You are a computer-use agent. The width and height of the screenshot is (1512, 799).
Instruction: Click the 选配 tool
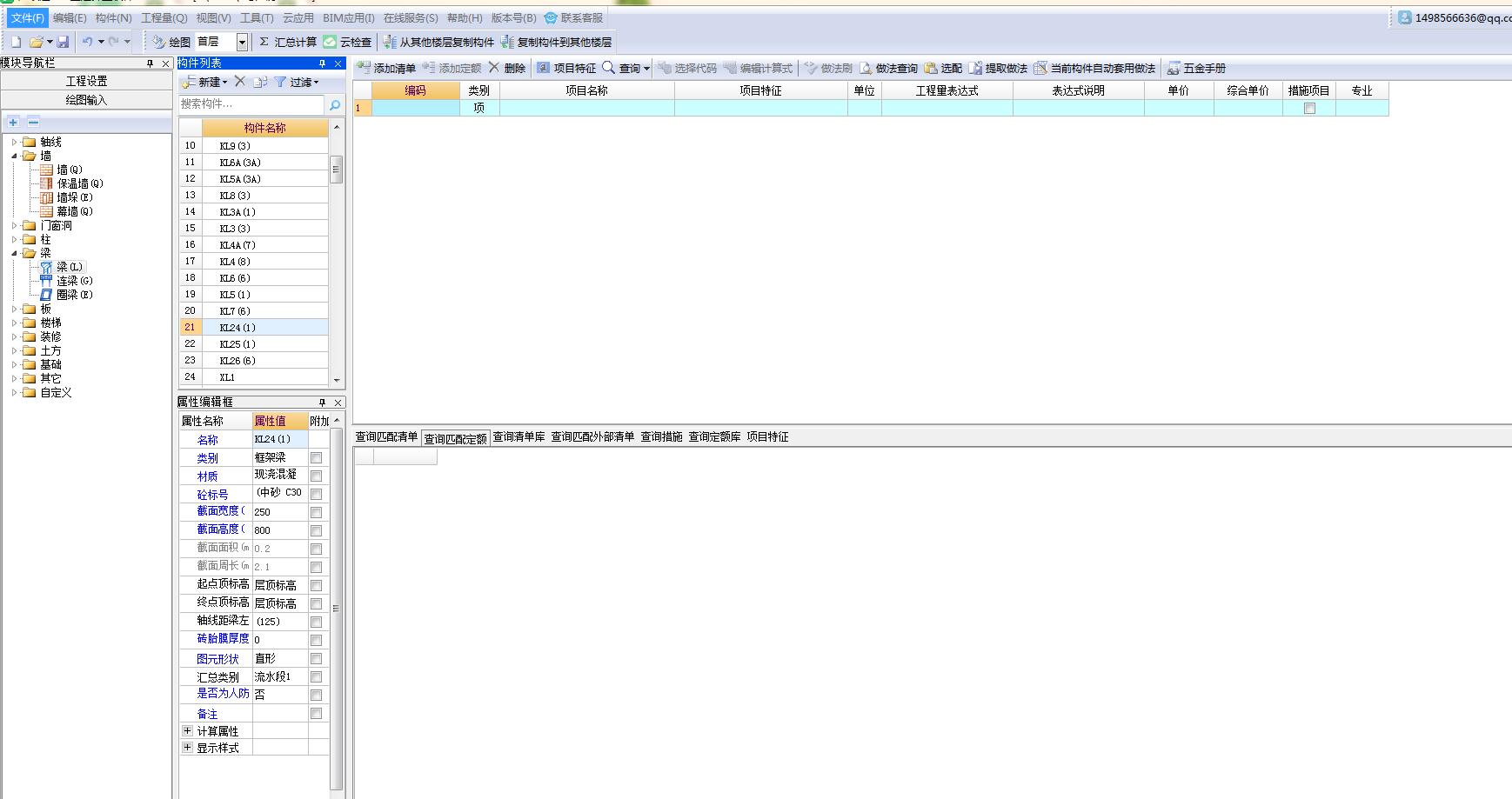[x=943, y=68]
